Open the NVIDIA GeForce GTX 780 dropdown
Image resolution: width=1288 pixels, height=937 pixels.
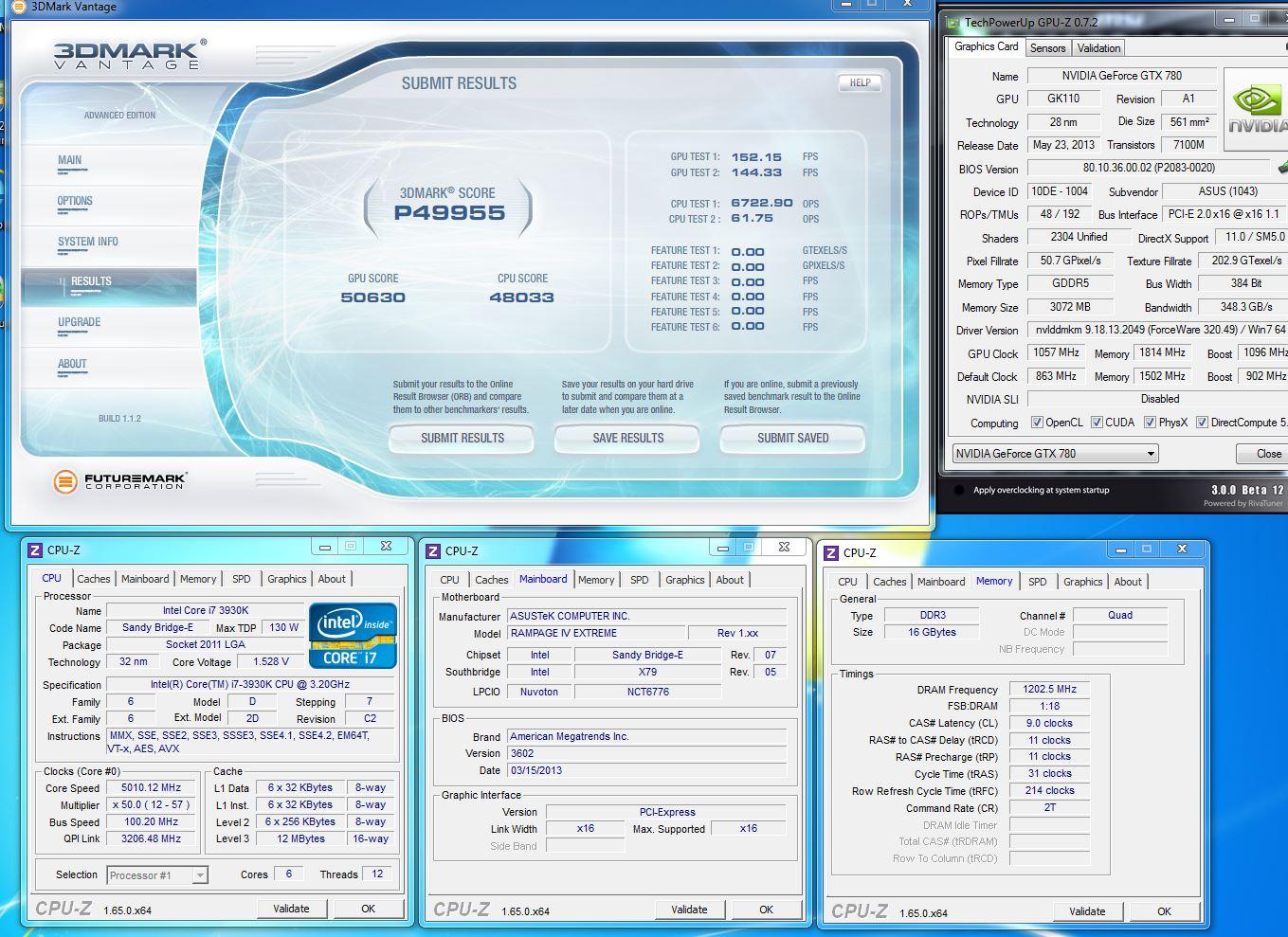click(x=1055, y=454)
